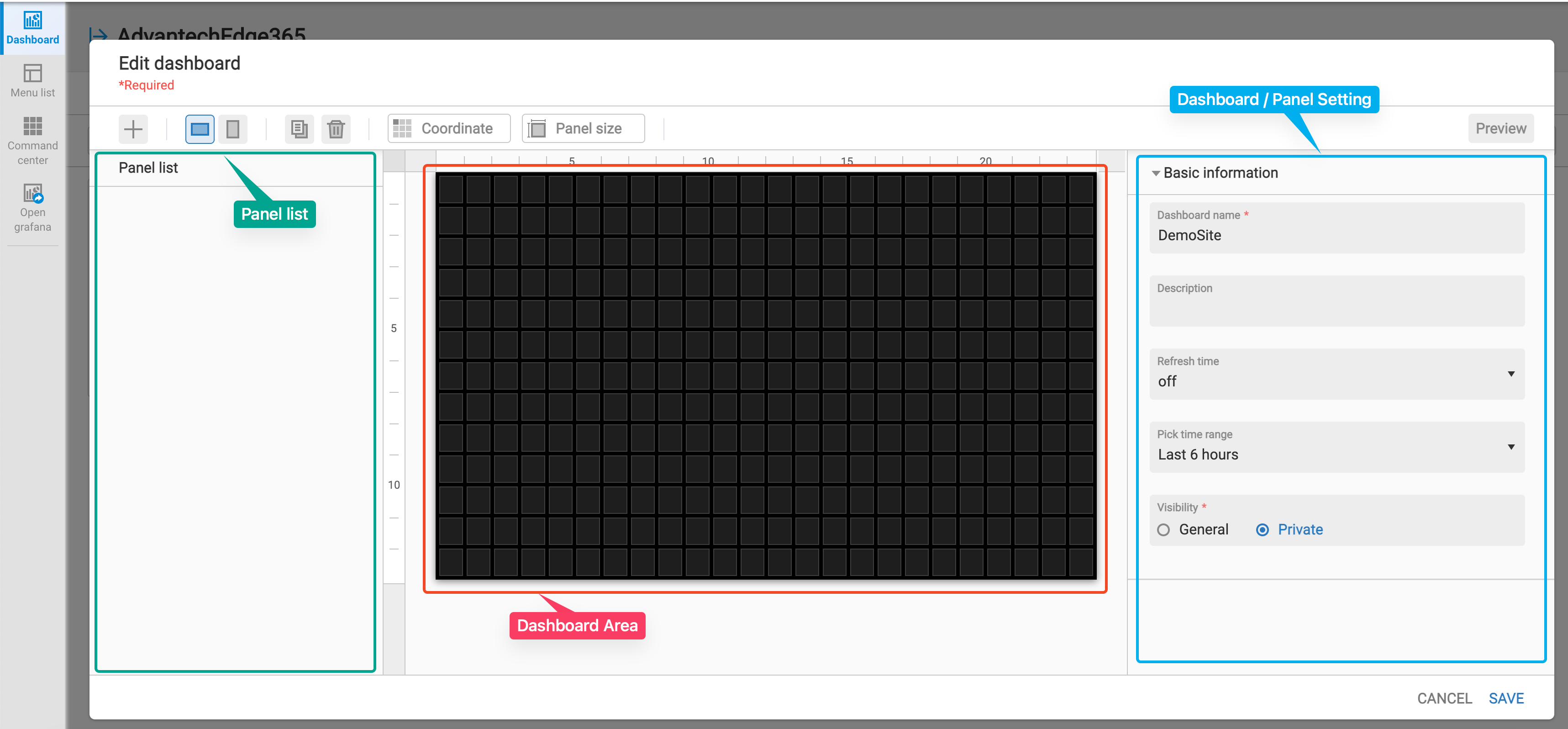
Task: Collapse the Basic information section
Action: [1155, 173]
